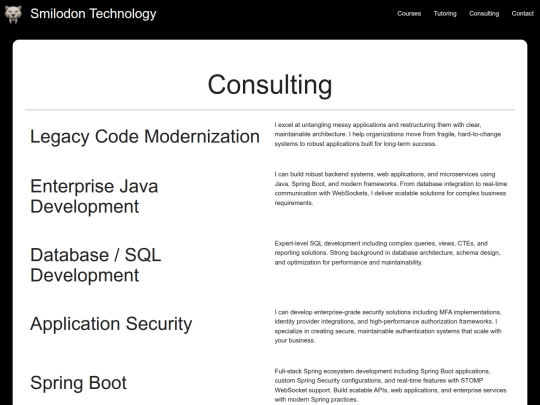Viewport: 540px width, 405px height.
Task: Open the Contact page link
Action: pyautogui.click(x=522, y=14)
